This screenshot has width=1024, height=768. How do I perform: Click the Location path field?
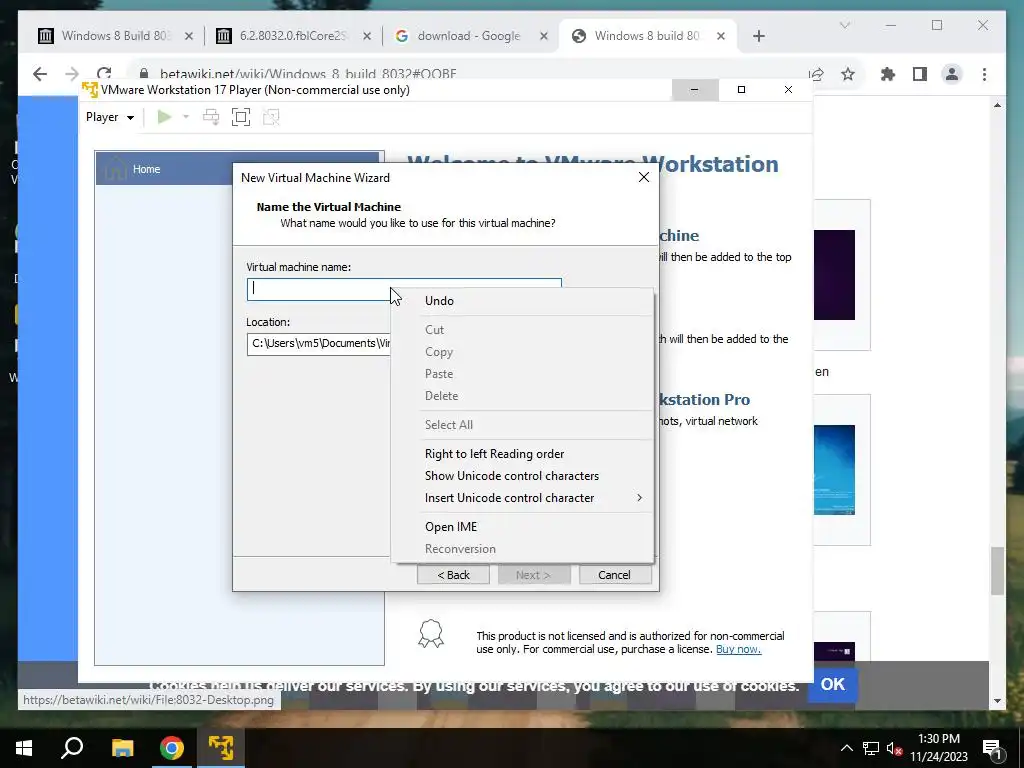point(319,344)
